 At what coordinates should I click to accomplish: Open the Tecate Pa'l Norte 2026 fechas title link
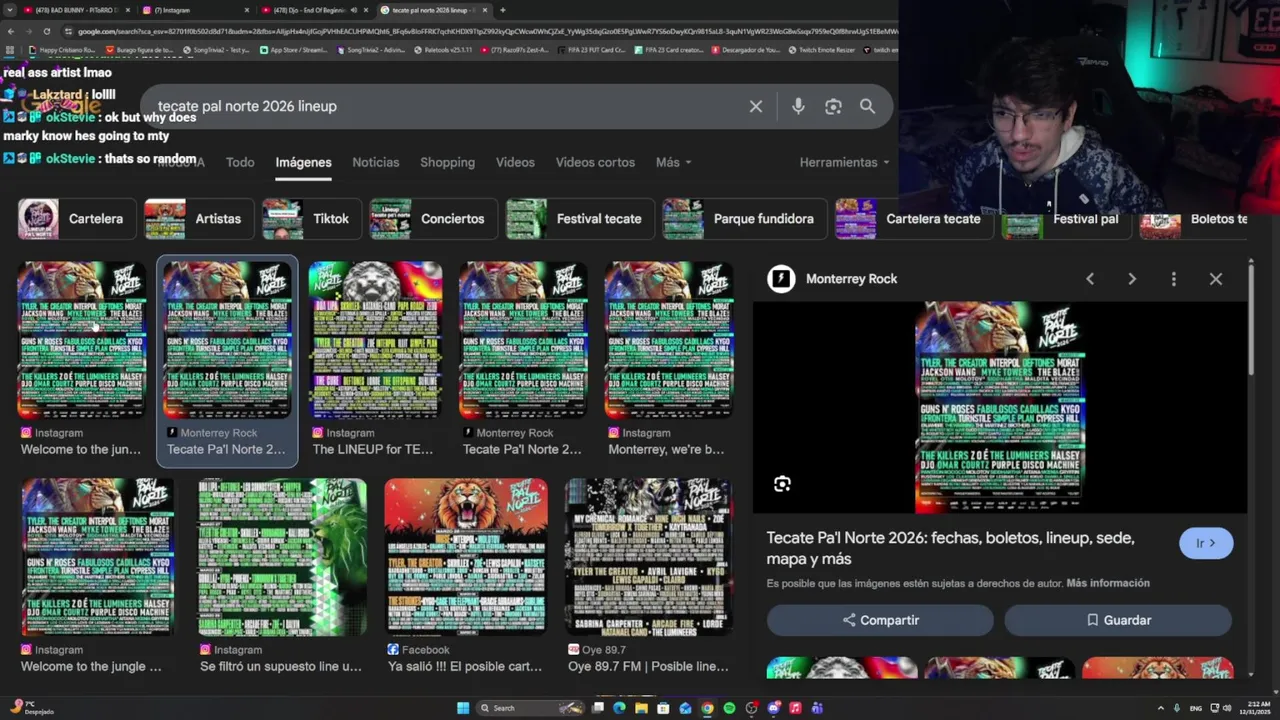pyautogui.click(x=951, y=548)
